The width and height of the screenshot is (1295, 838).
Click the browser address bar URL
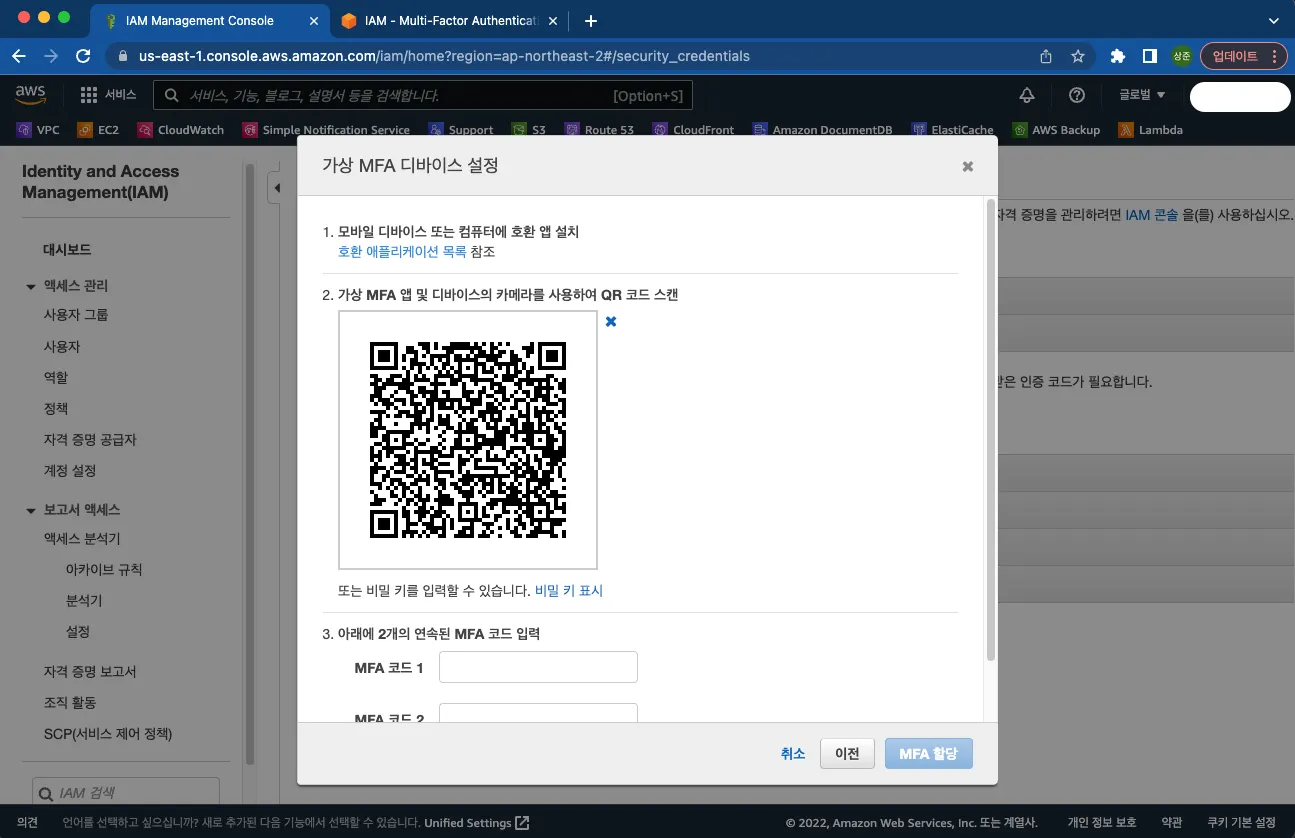click(444, 56)
